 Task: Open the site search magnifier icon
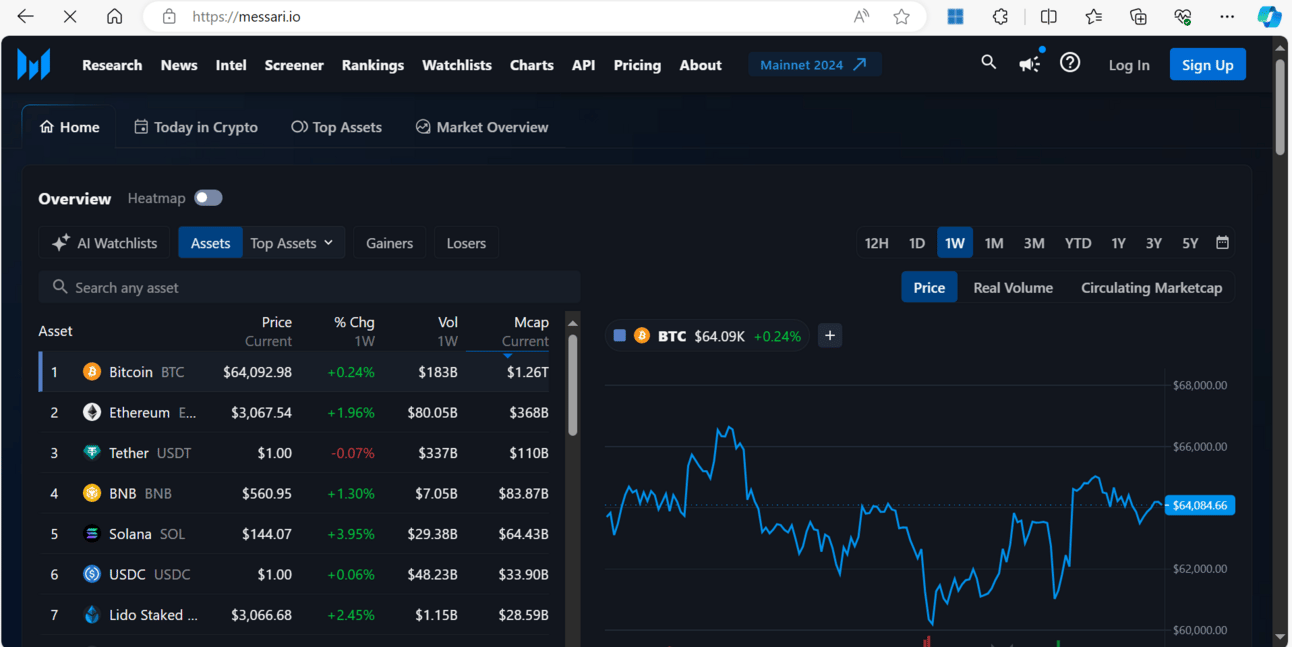(x=988, y=63)
